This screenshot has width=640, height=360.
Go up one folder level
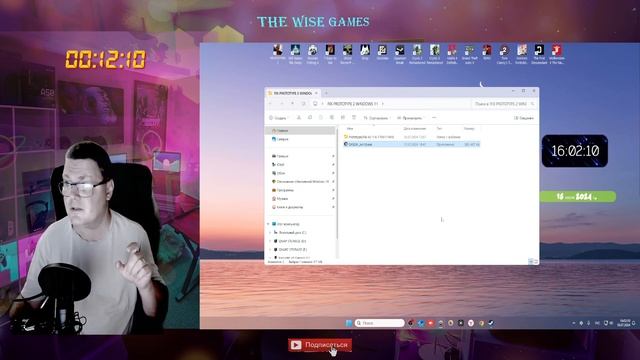[x=292, y=104]
